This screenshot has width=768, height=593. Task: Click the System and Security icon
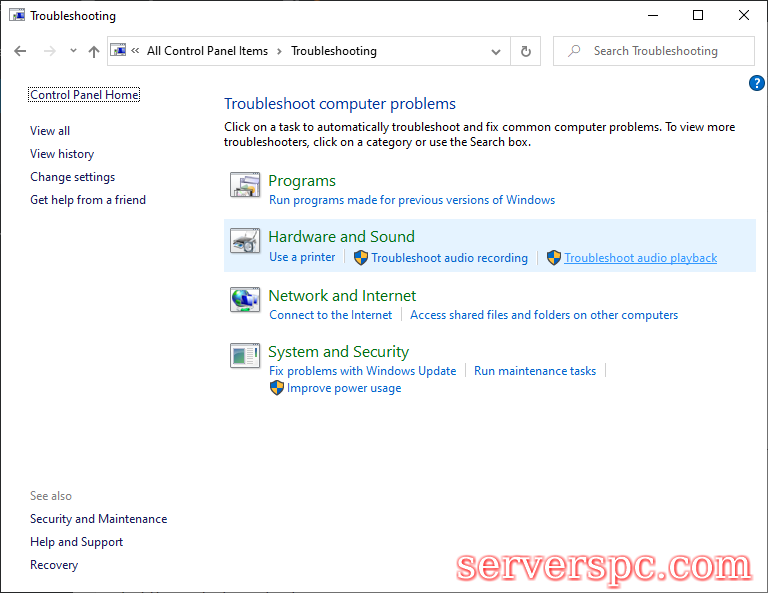245,356
